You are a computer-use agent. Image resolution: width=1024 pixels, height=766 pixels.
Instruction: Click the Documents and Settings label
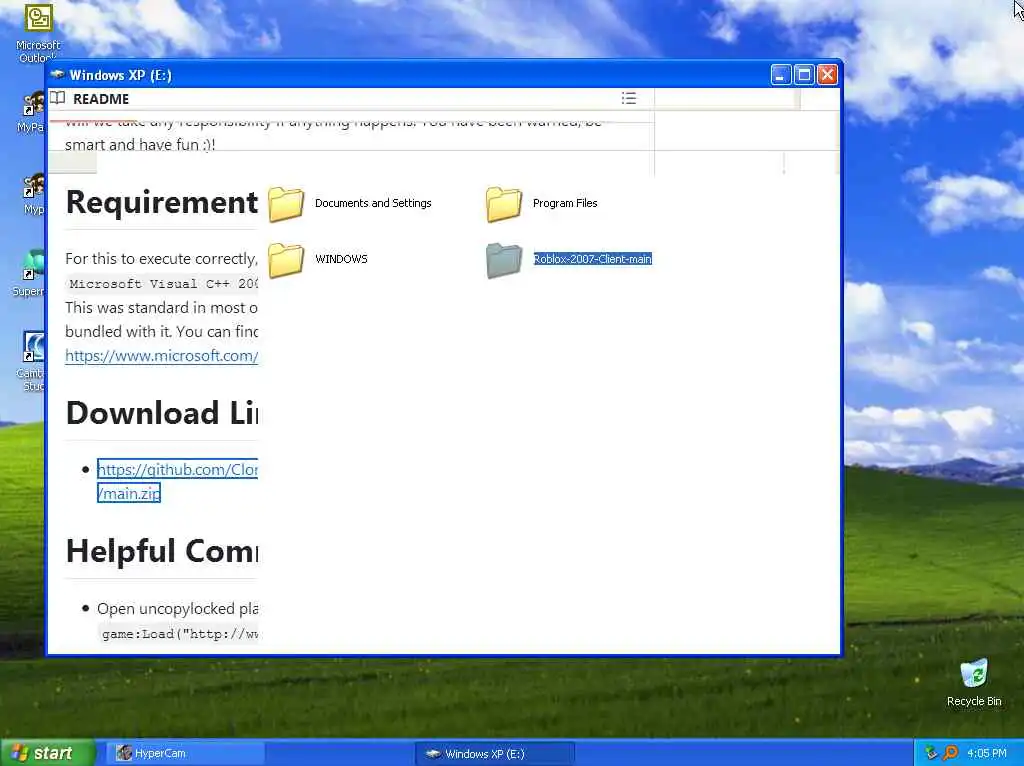[x=373, y=203]
